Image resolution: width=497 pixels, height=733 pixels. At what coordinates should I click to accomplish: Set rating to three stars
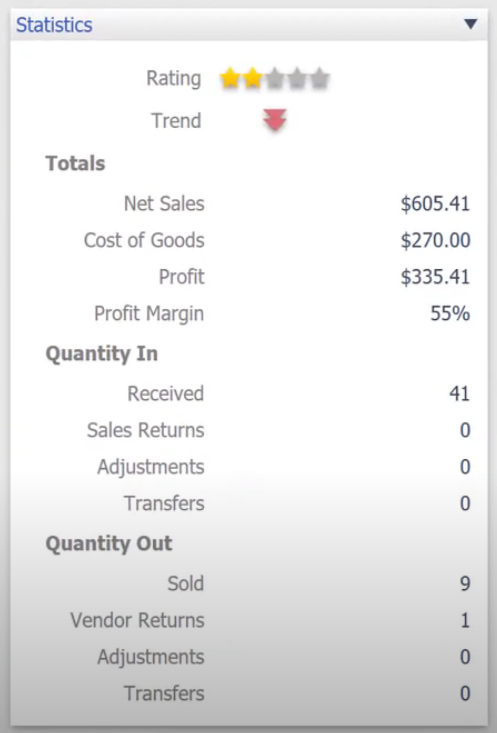pyautogui.click(x=275, y=79)
